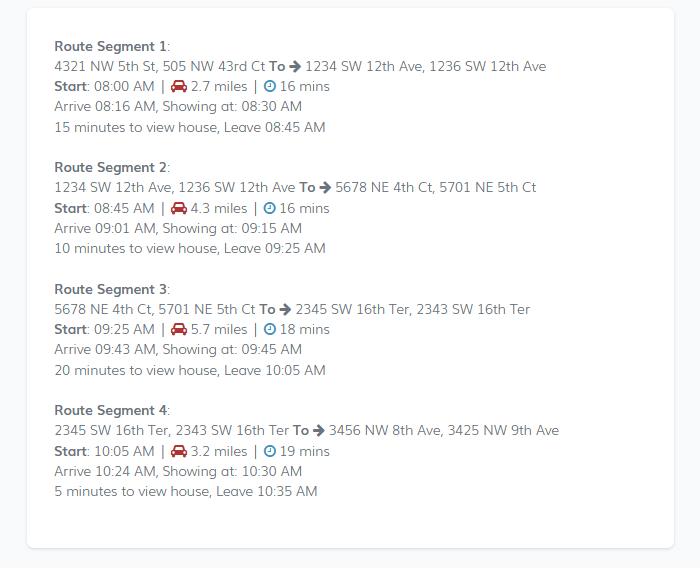
Task: Click the clock icon beside 18 mins
Action: pyautogui.click(x=270, y=329)
